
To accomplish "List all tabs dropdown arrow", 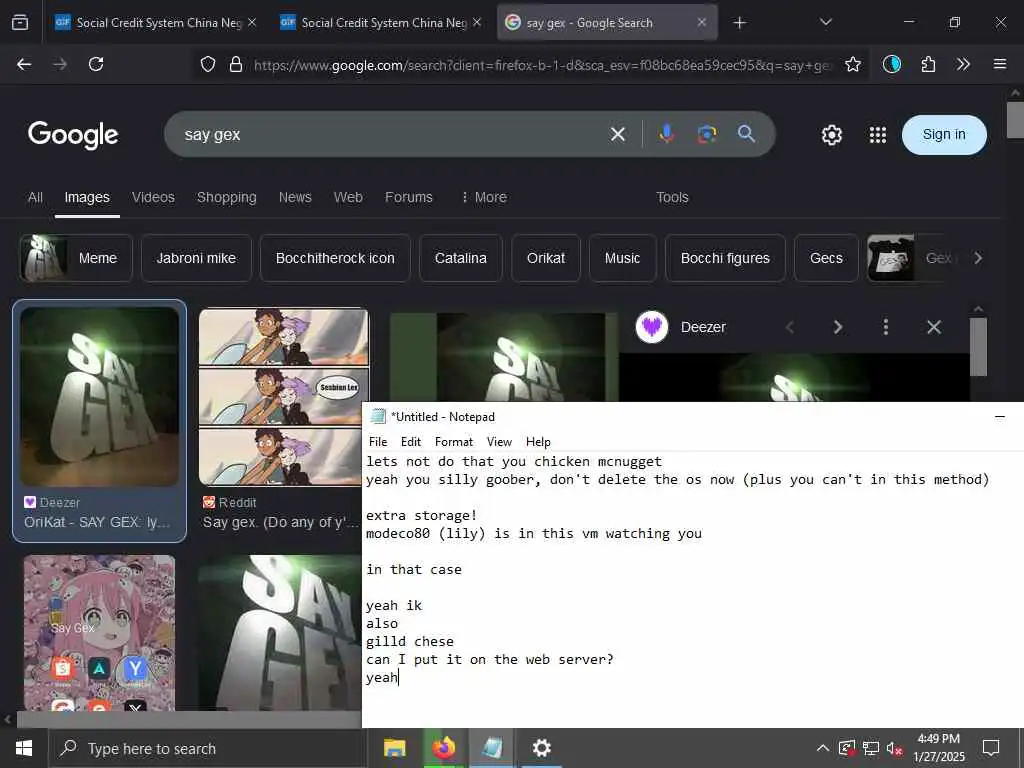I will pos(825,23).
